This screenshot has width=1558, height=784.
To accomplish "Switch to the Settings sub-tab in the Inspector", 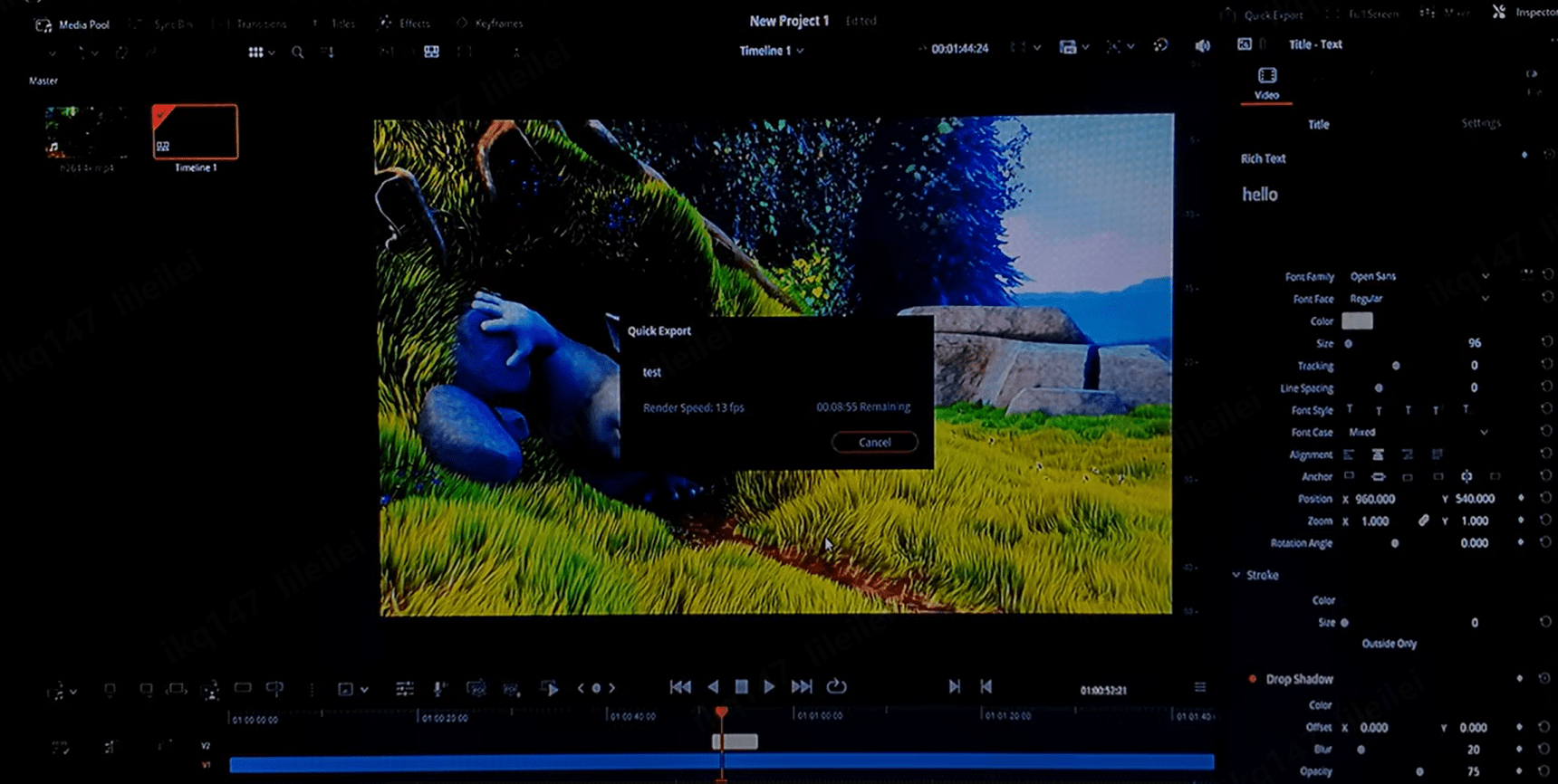I will 1480,123.
